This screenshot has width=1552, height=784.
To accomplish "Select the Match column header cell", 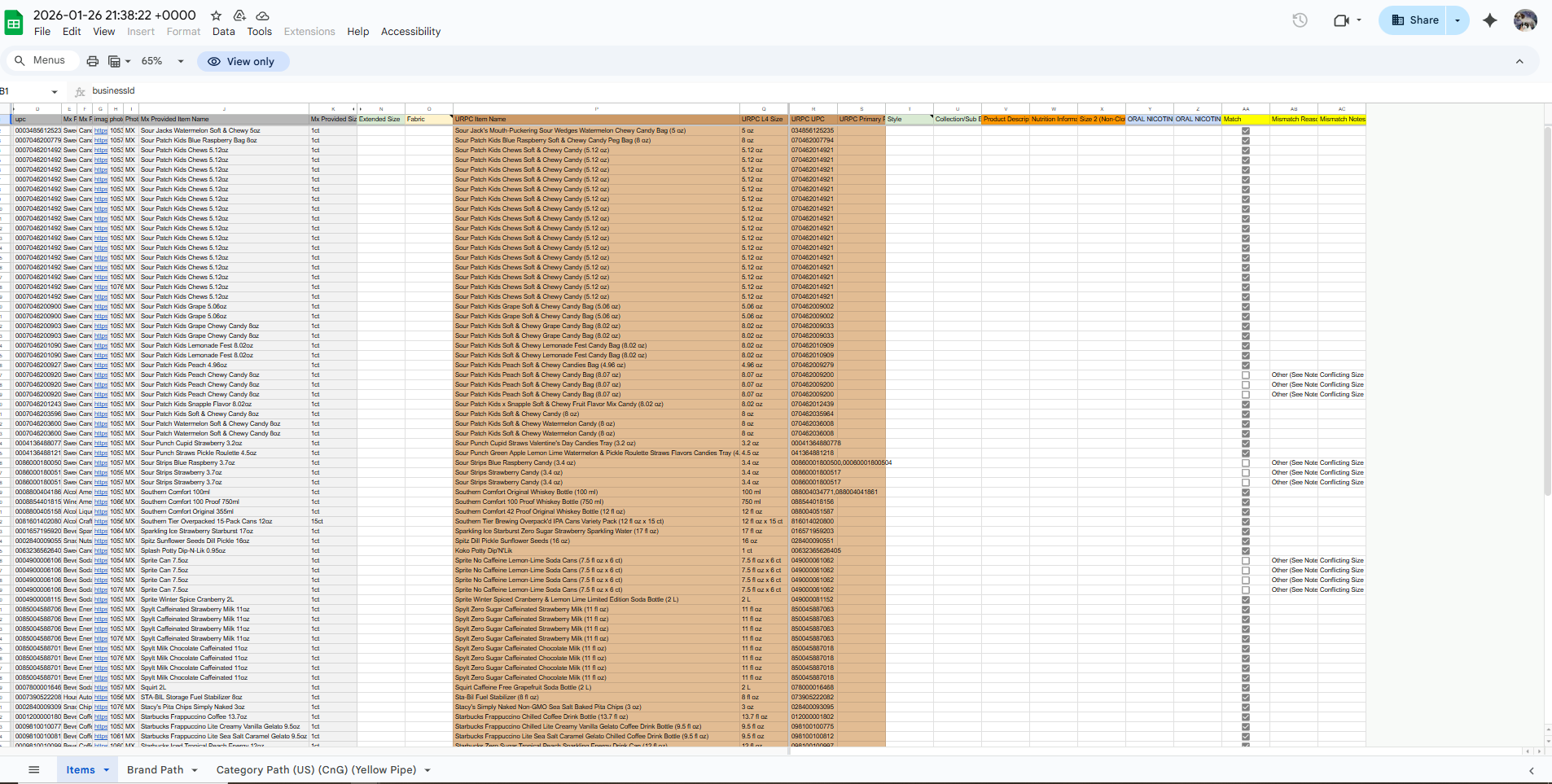I will 1246,120.
